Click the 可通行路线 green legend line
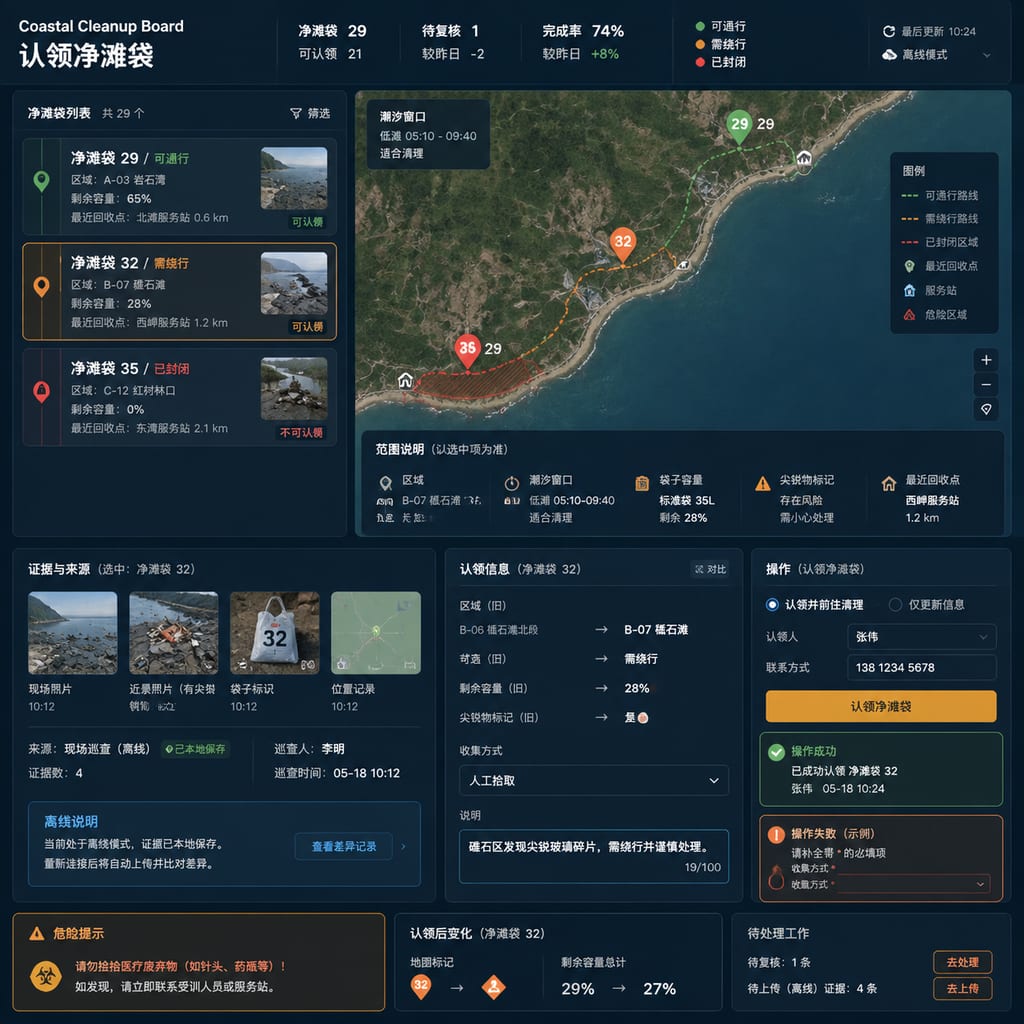Screen dimensions: 1024x1024 coord(910,196)
